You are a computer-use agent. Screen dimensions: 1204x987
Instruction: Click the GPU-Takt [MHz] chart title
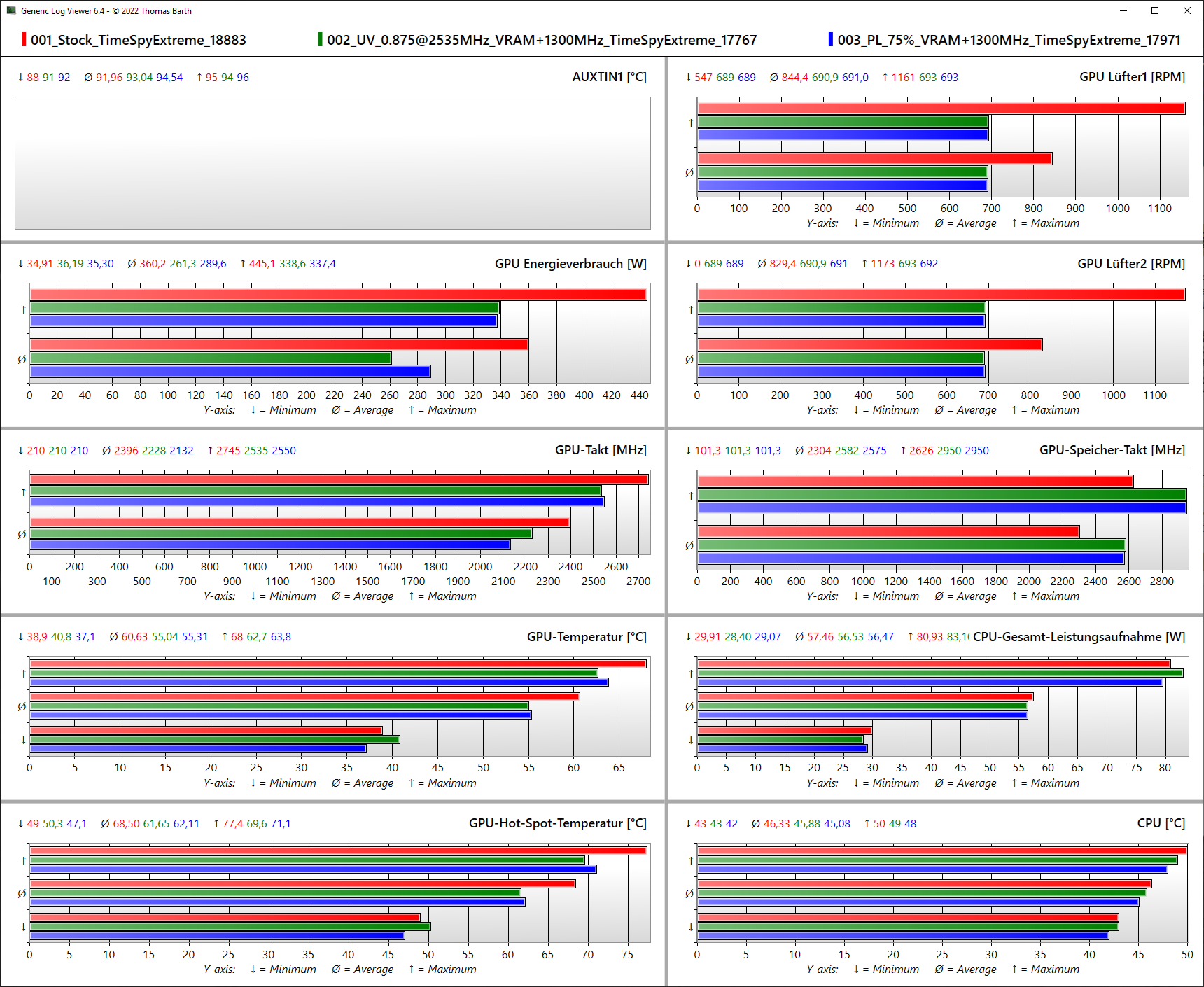click(x=601, y=450)
